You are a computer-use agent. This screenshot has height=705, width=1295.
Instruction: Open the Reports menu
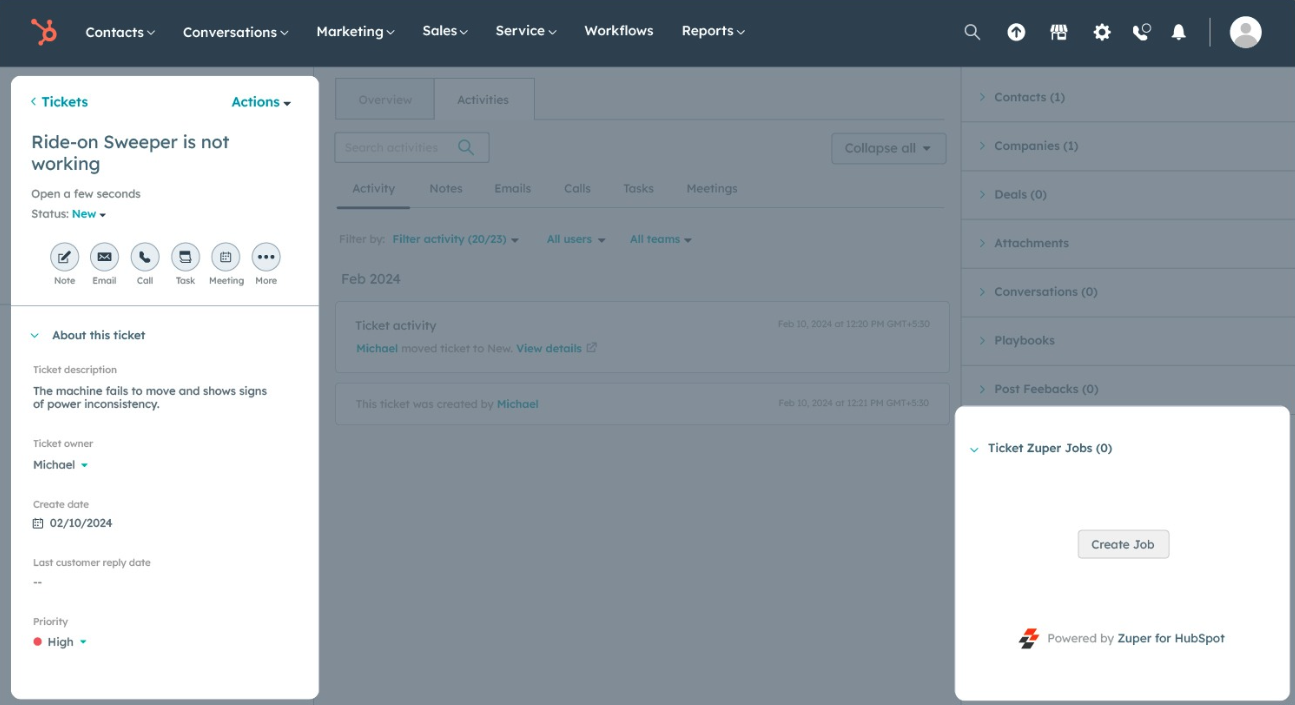[712, 31]
